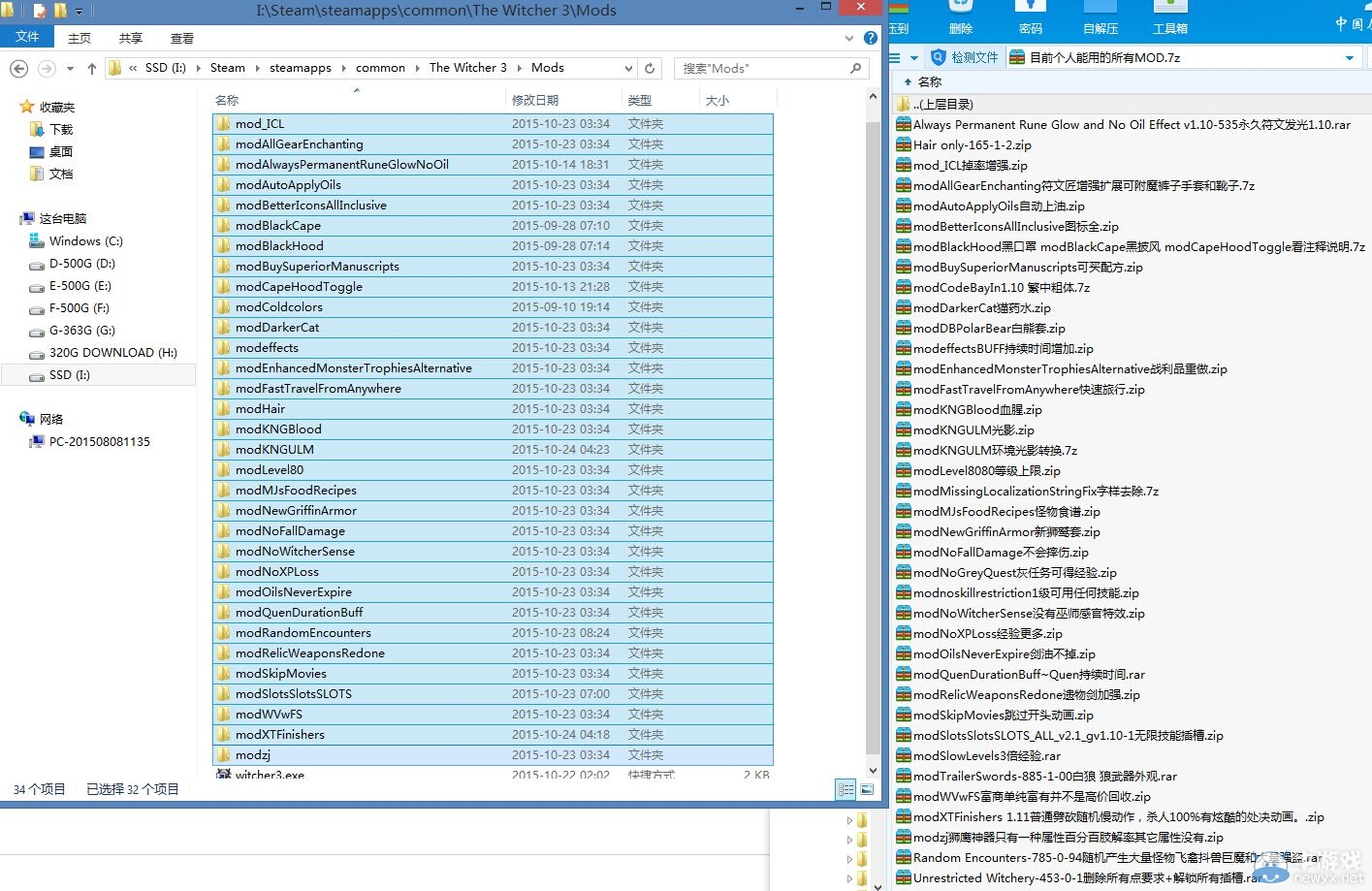This screenshot has width=1372, height=891.
Task: Click the SSD (I:) breadcrumb
Action: tap(166, 68)
